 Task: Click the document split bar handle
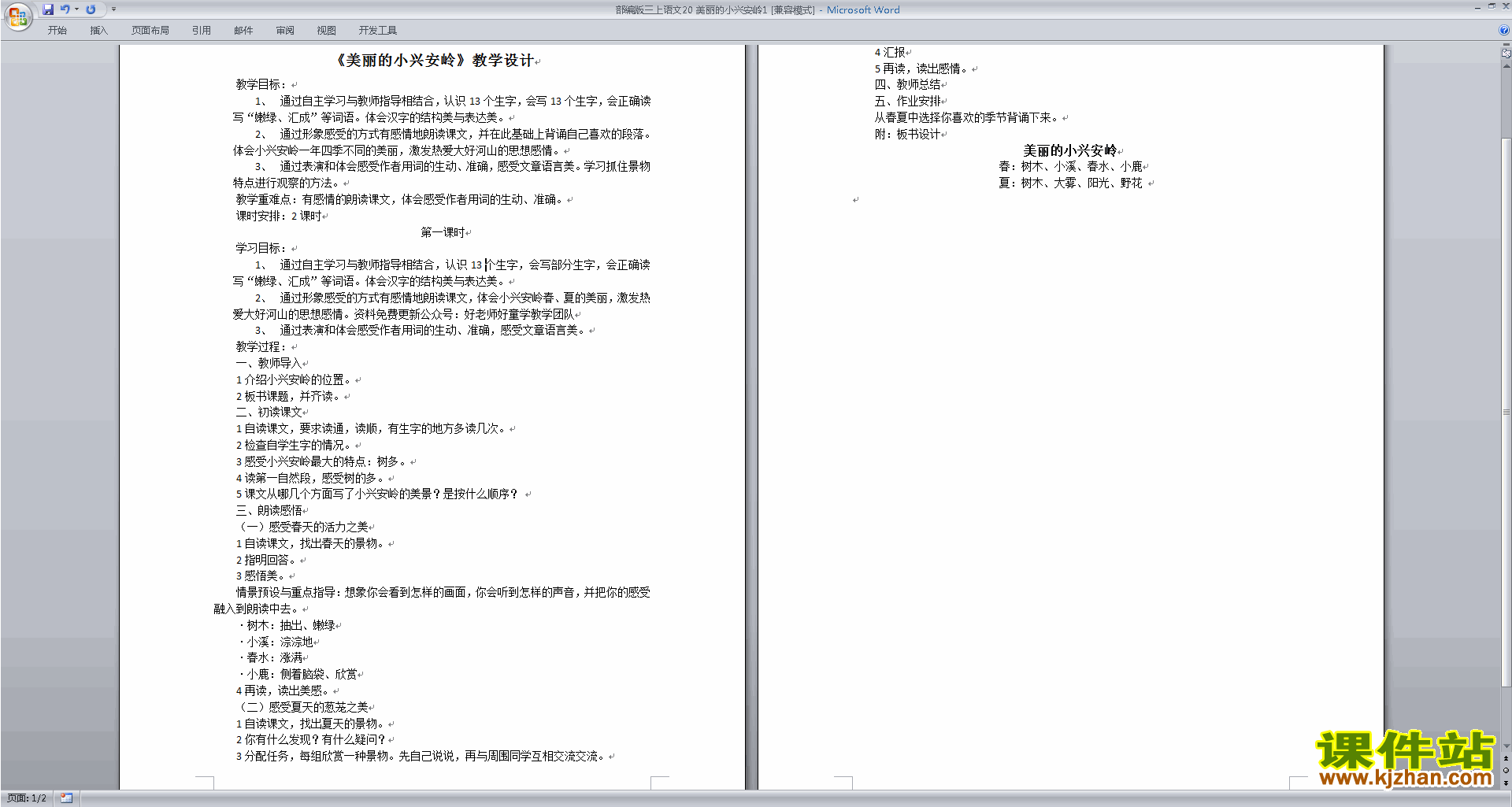(x=1506, y=44)
